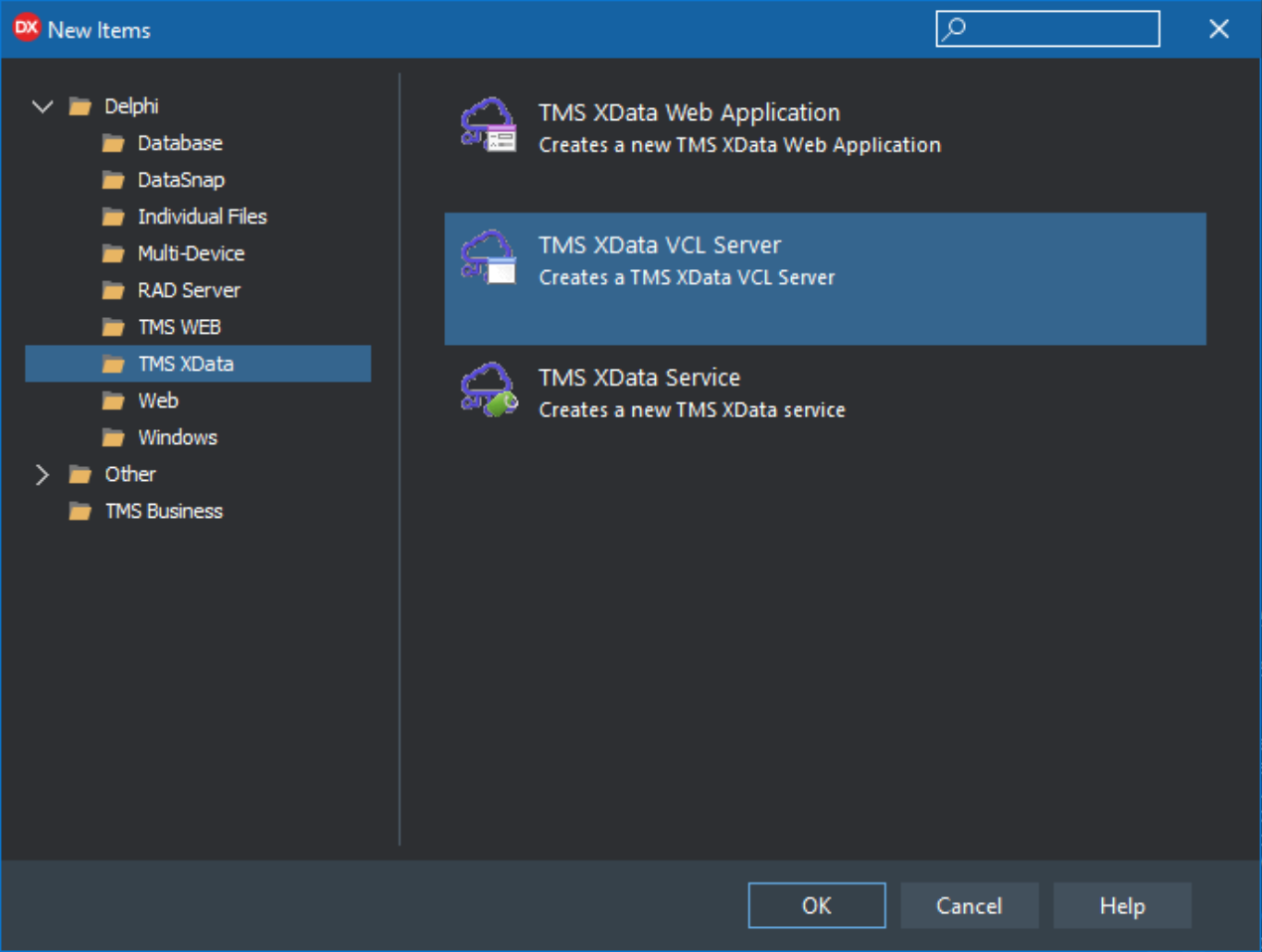Click the Delphi folder icon
This screenshot has height=952, width=1262.
pos(80,107)
